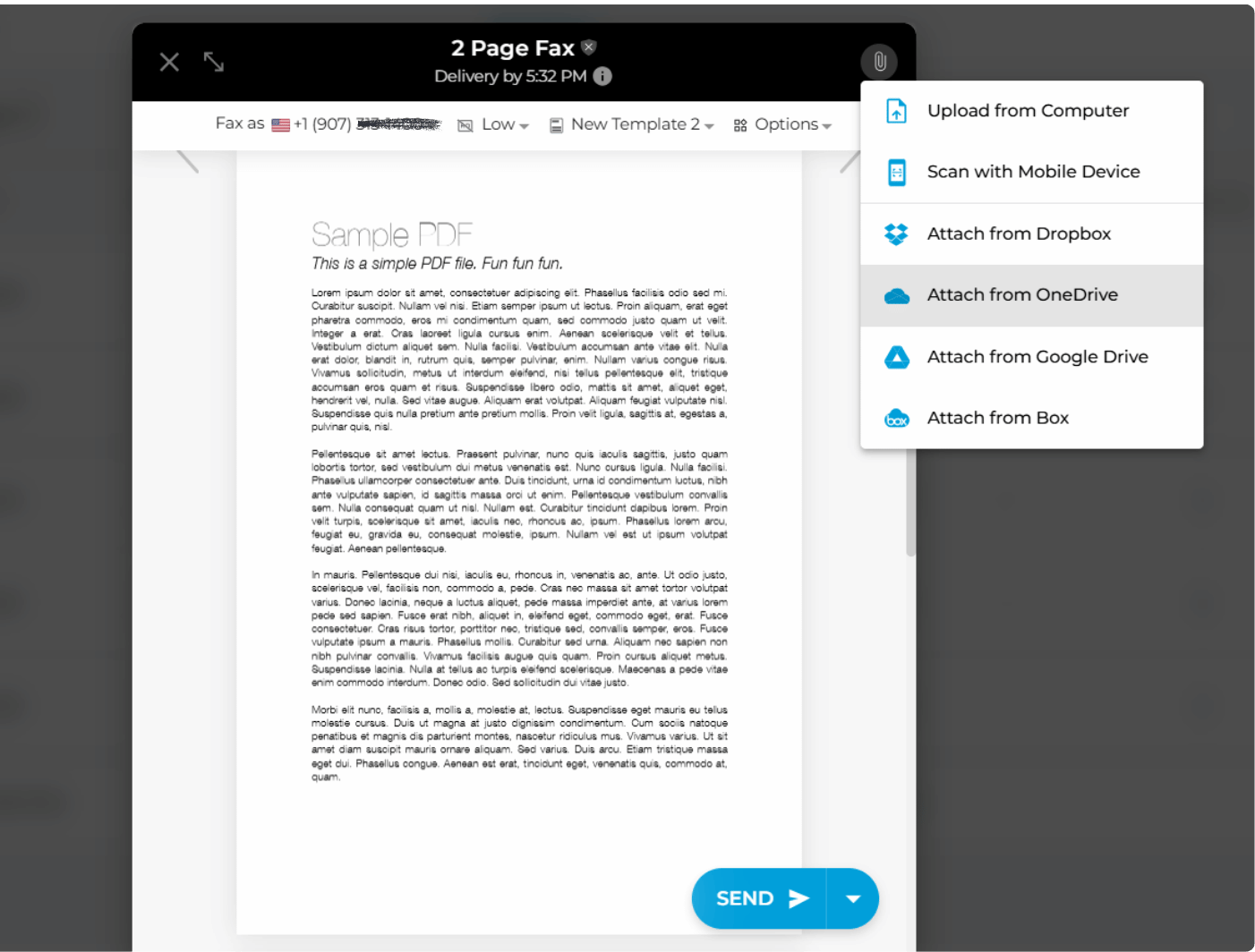Click the Box logo icon
Image resolution: width=1255 pixels, height=952 pixels.
pyautogui.click(x=896, y=419)
